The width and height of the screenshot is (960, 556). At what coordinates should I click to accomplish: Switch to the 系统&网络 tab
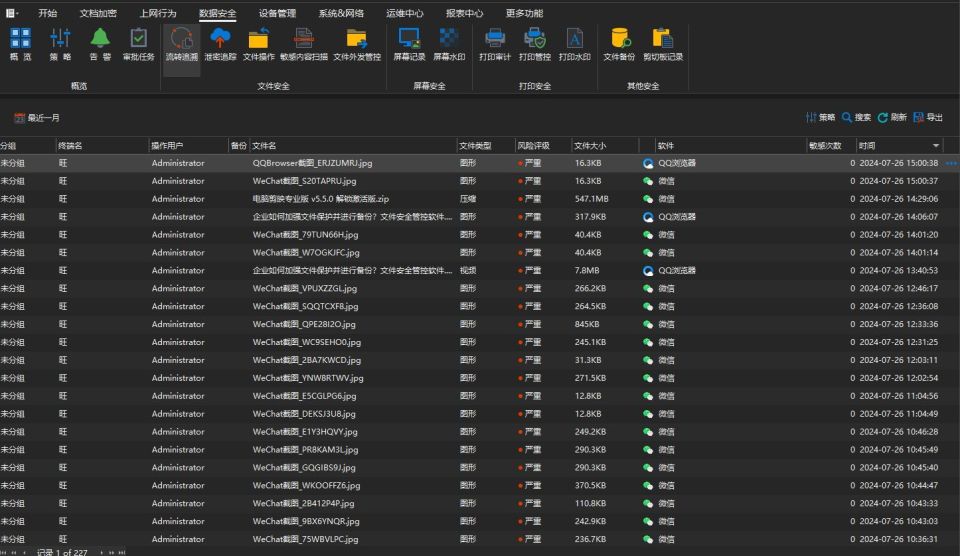tap(341, 13)
